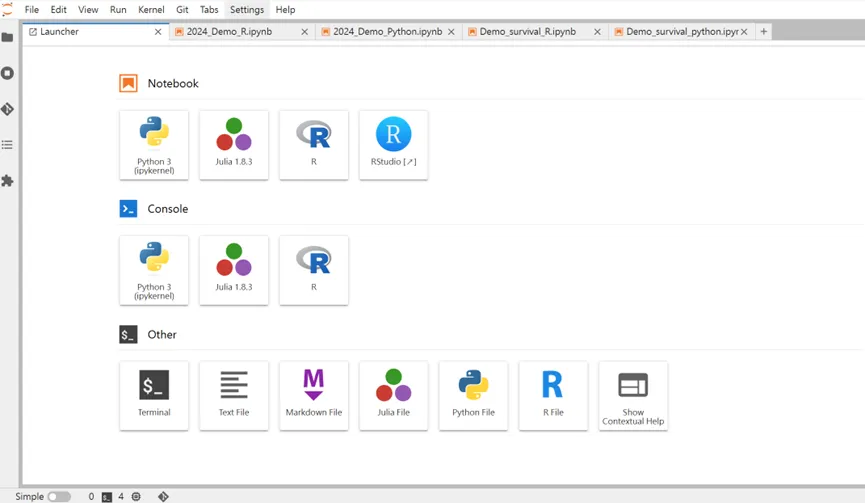Create a new R File

(x=553, y=396)
